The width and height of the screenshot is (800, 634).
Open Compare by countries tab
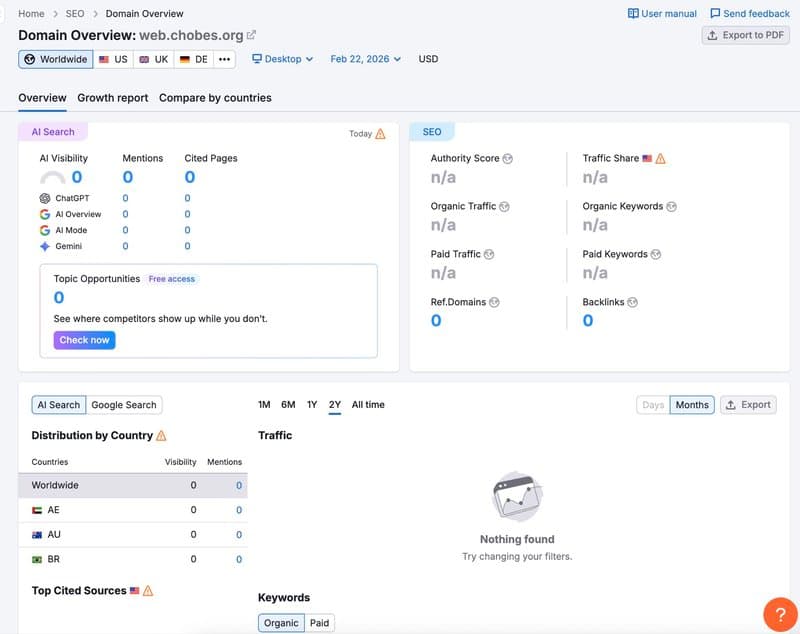coord(215,98)
